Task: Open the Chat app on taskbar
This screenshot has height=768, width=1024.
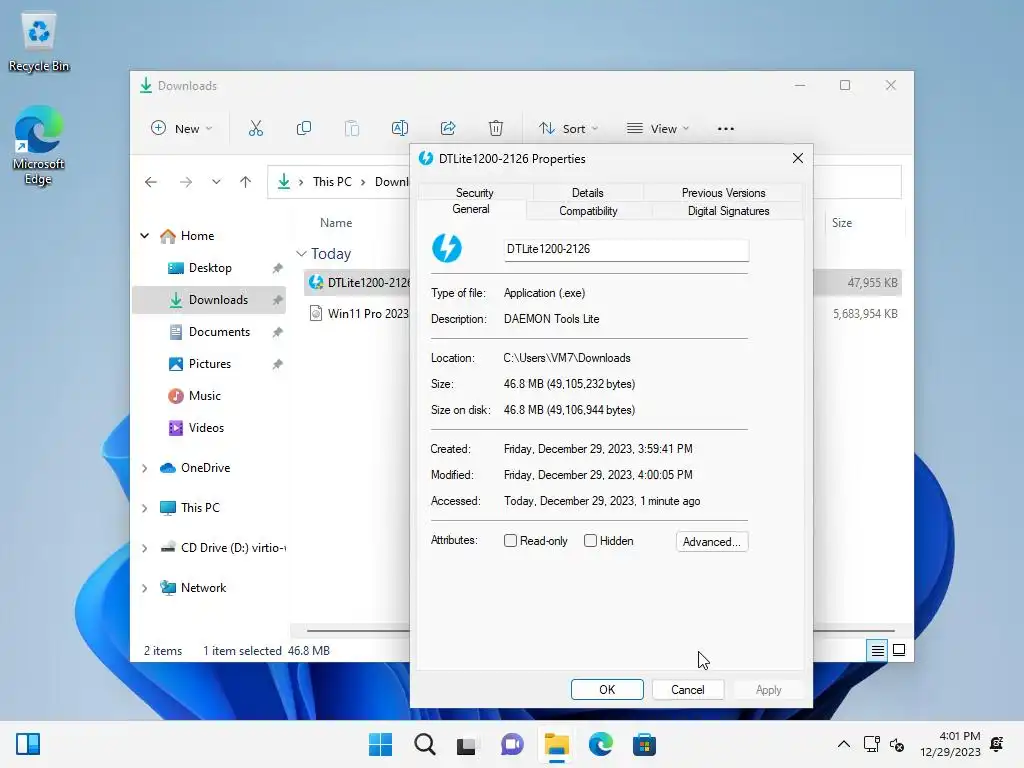Action: coord(512,744)
